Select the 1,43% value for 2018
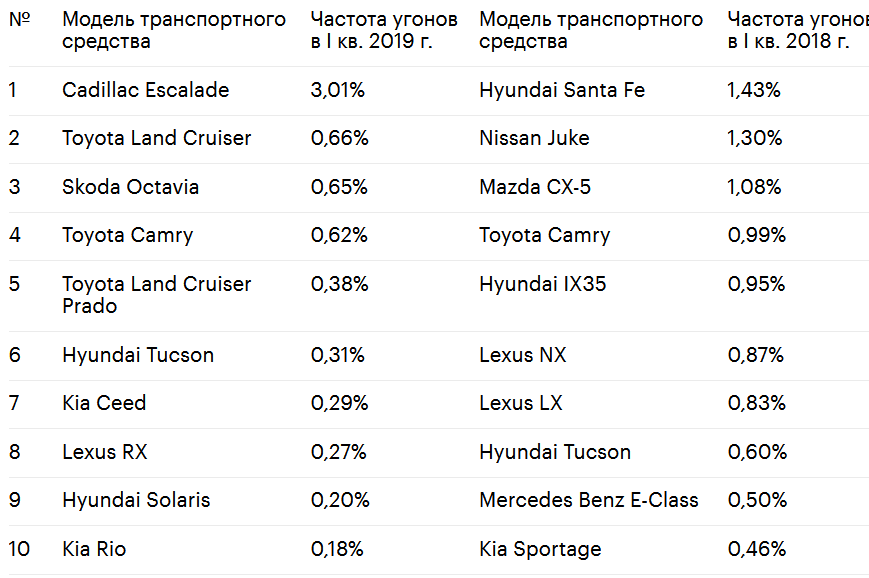Image resolution: width=869 pixels, height=578 pixels. pos(754,90)
